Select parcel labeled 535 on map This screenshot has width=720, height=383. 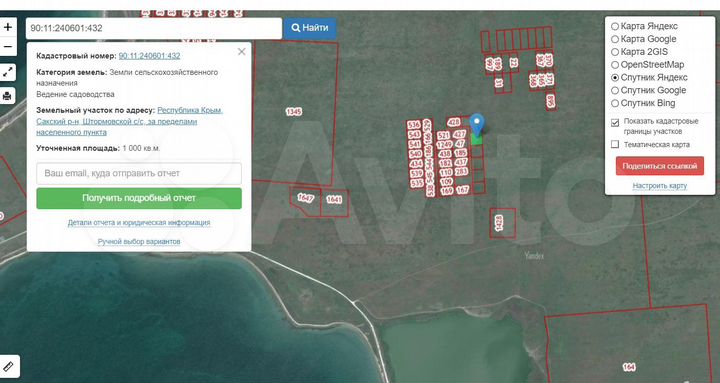coord(416,183)
